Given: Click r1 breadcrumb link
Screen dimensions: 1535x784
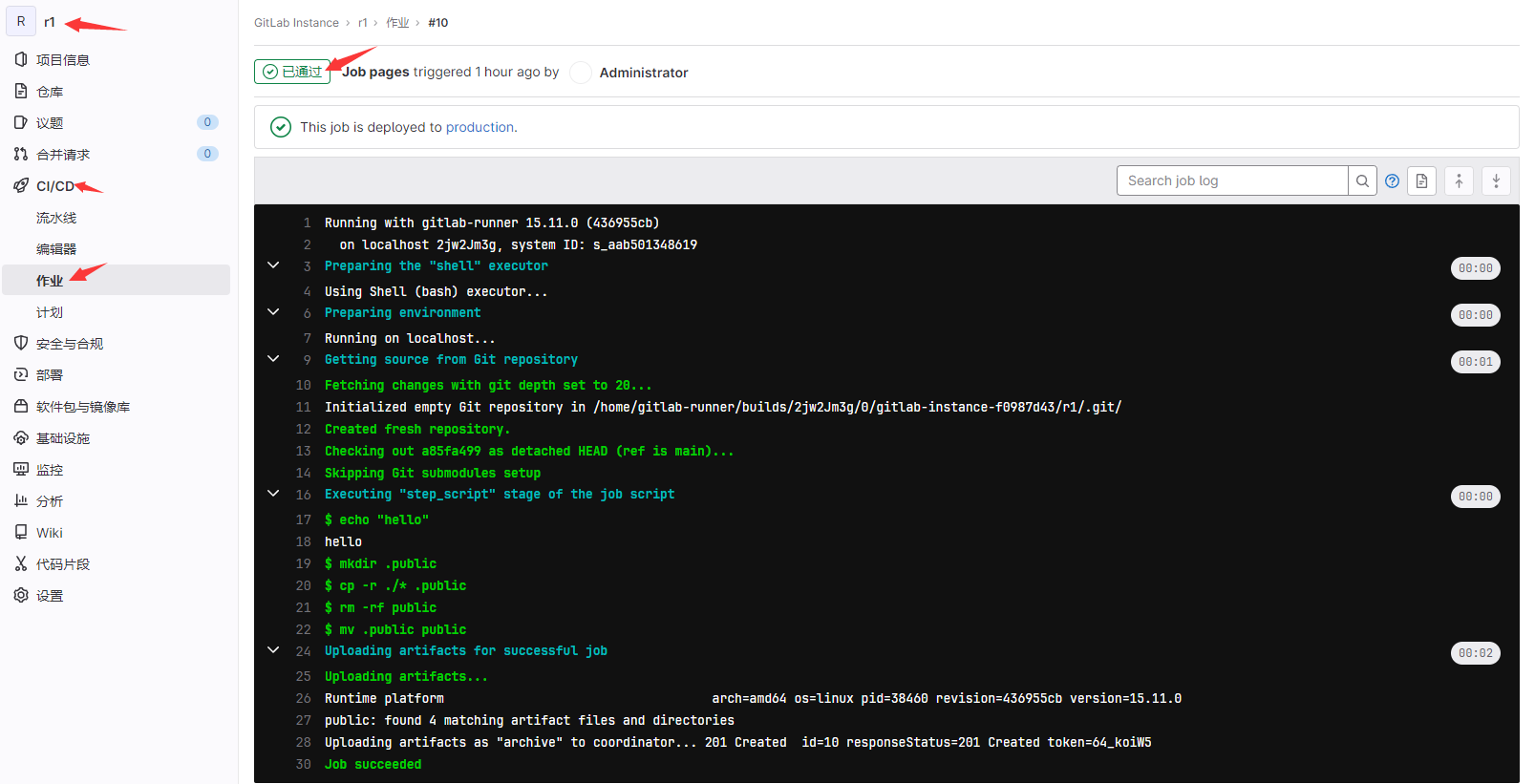Looking at the screenshot, I should [x=363, y=23].
